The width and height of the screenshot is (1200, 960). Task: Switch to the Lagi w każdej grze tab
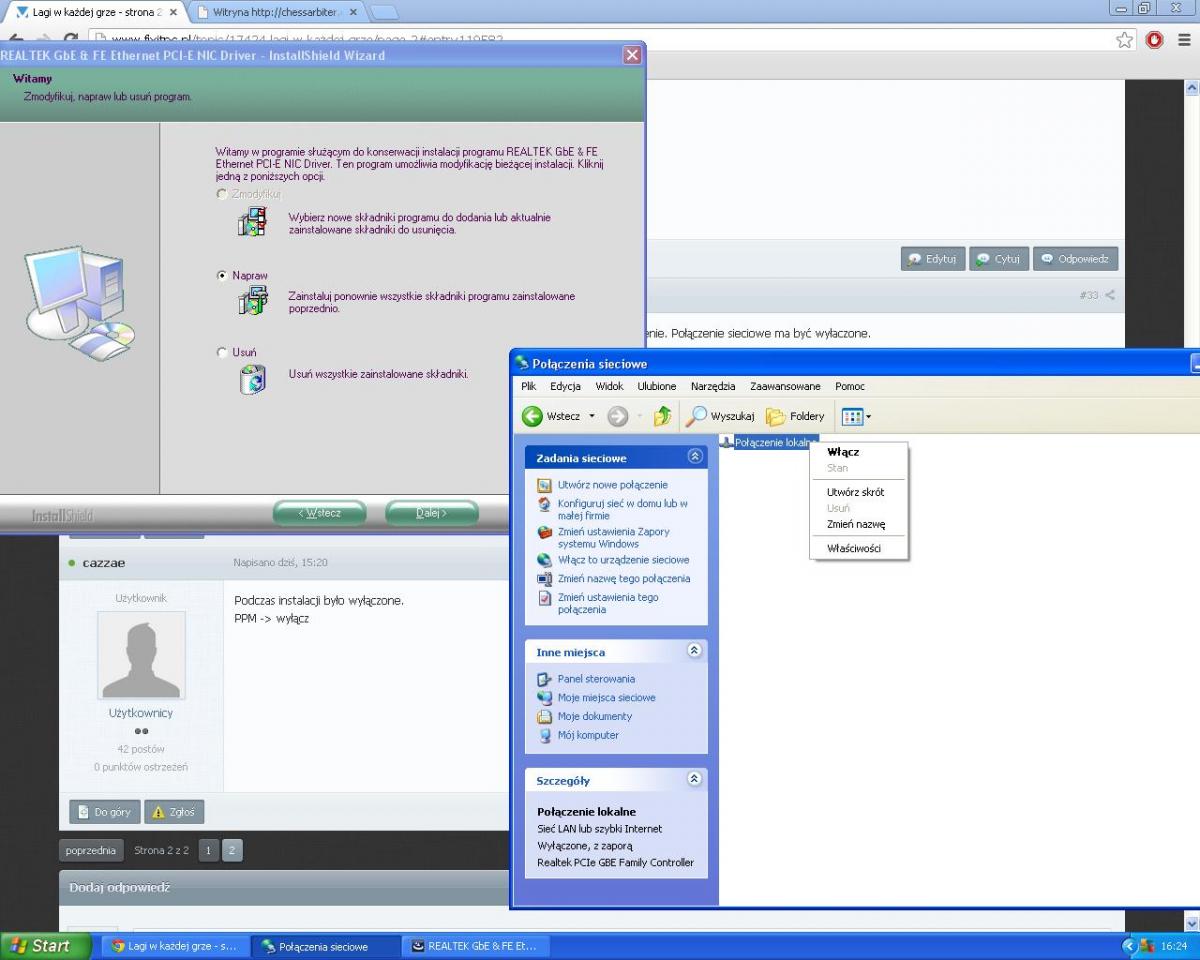click(96, 12)
